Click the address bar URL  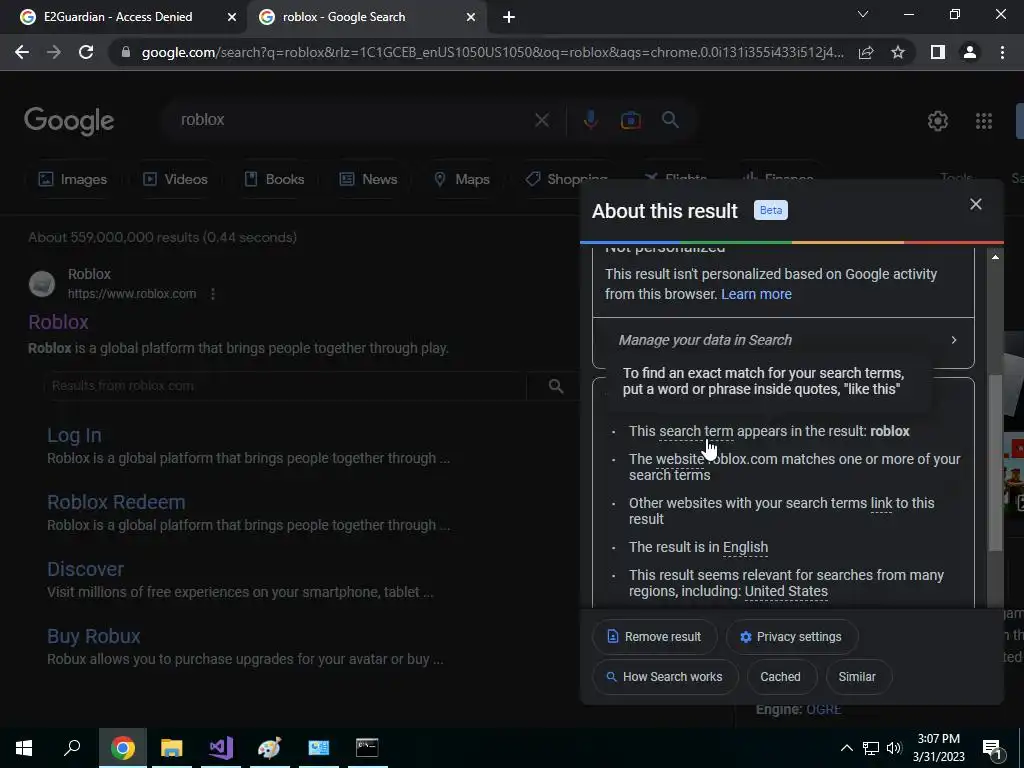[x=492, y=52]
